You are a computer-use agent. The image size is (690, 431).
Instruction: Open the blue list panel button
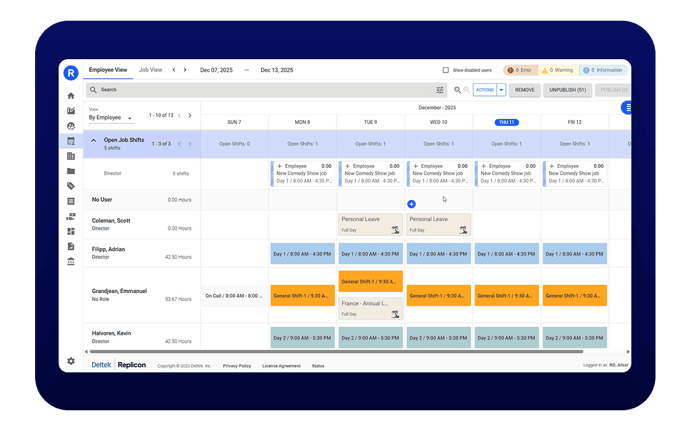tap(627, 107)
